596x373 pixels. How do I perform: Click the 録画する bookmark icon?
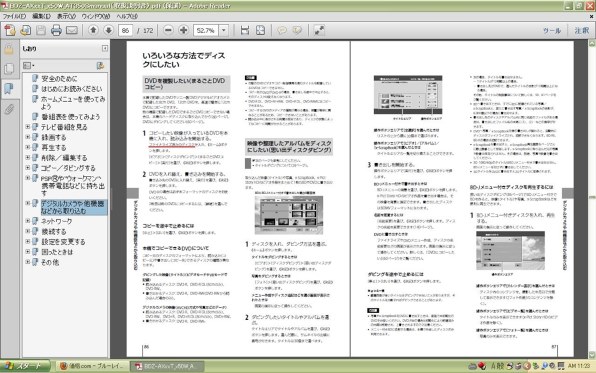35,137
